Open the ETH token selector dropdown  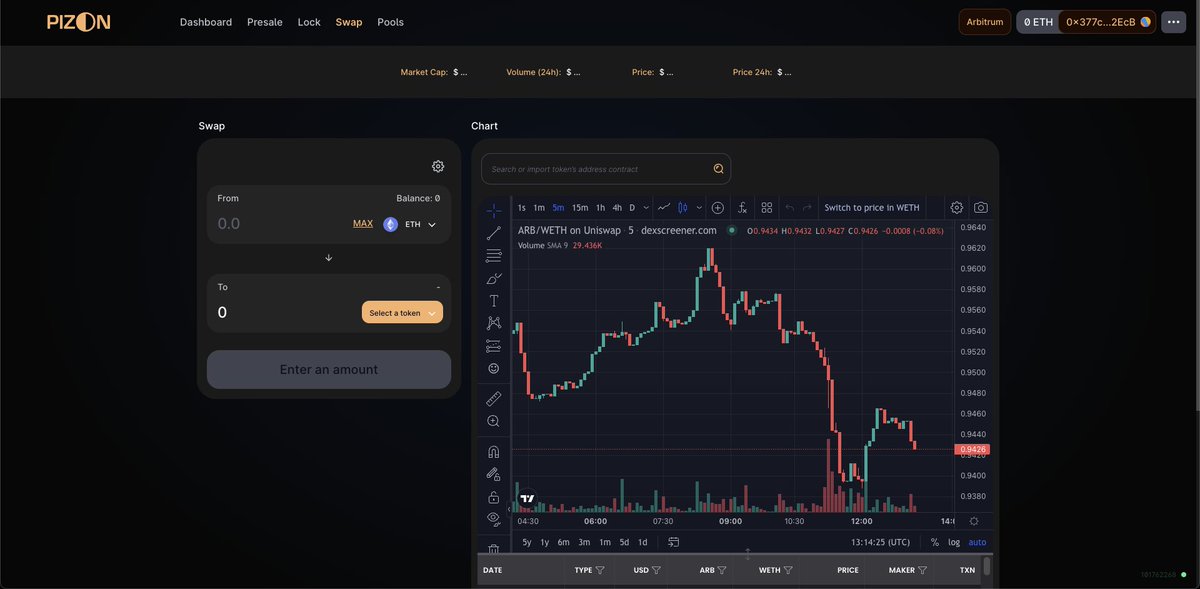tap(410, 224)
